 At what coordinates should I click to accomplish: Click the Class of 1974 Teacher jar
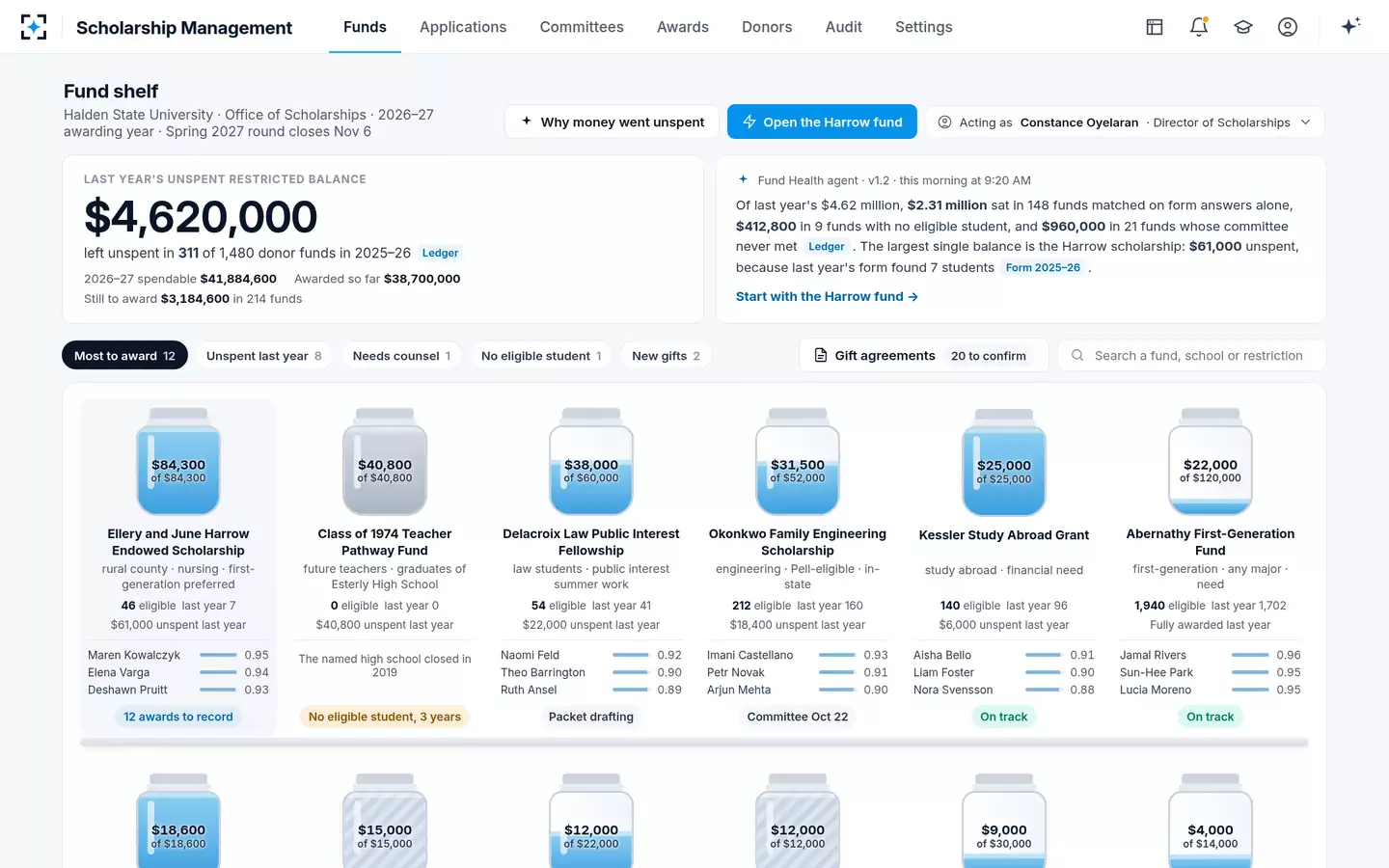coord(385,462)
